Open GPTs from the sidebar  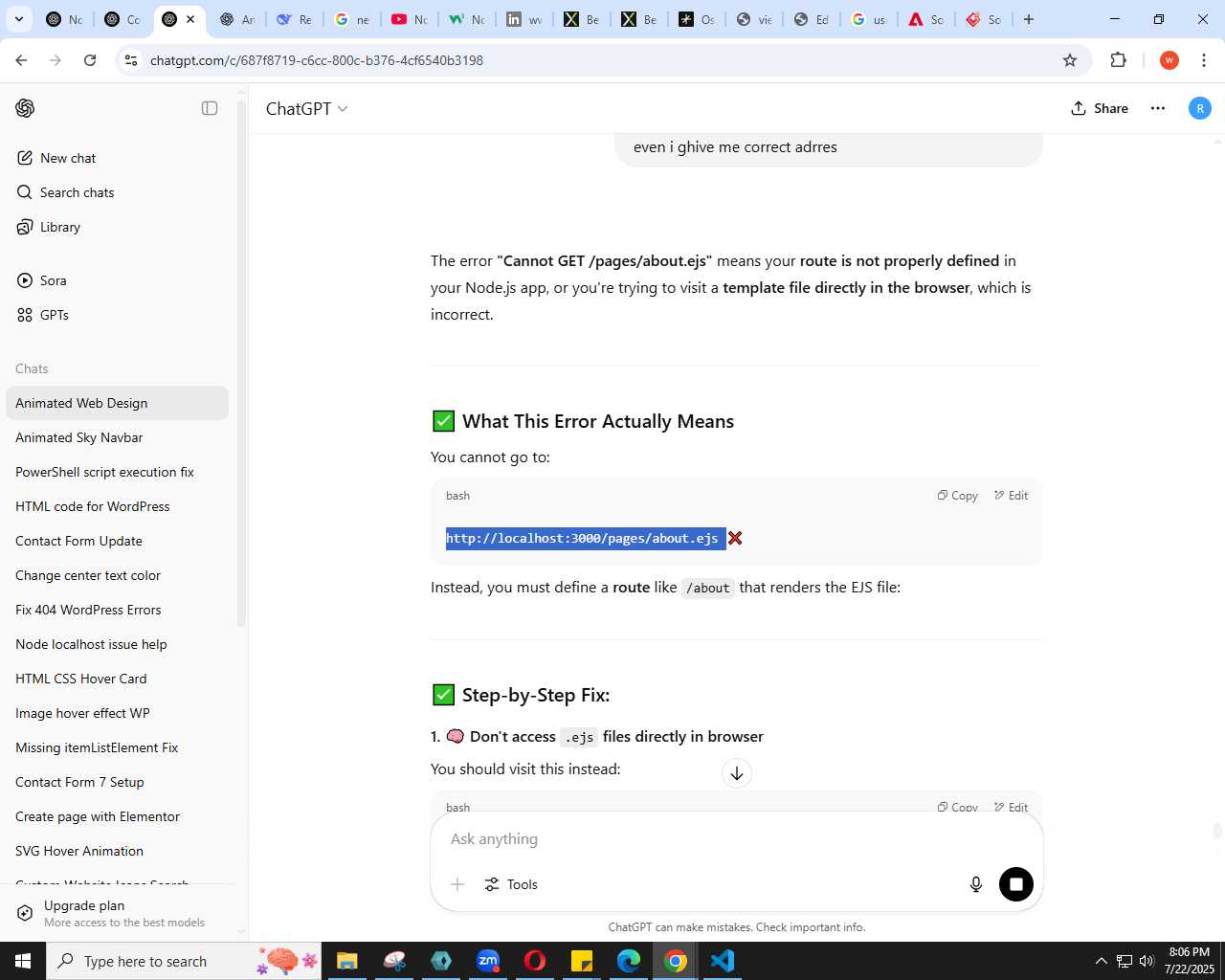click(117, 315)
